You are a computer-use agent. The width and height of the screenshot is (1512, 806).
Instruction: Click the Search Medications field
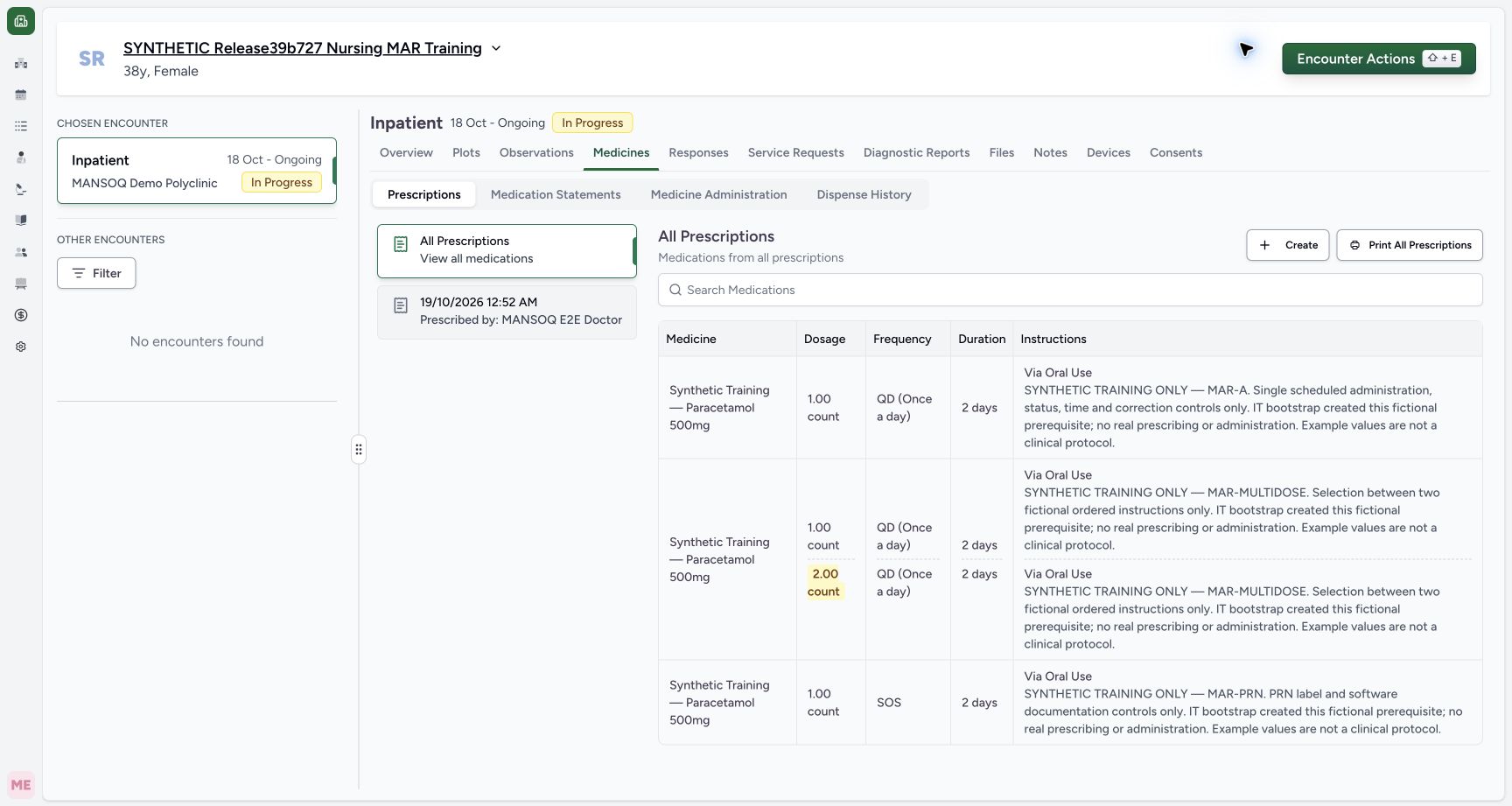(1070, 290)
